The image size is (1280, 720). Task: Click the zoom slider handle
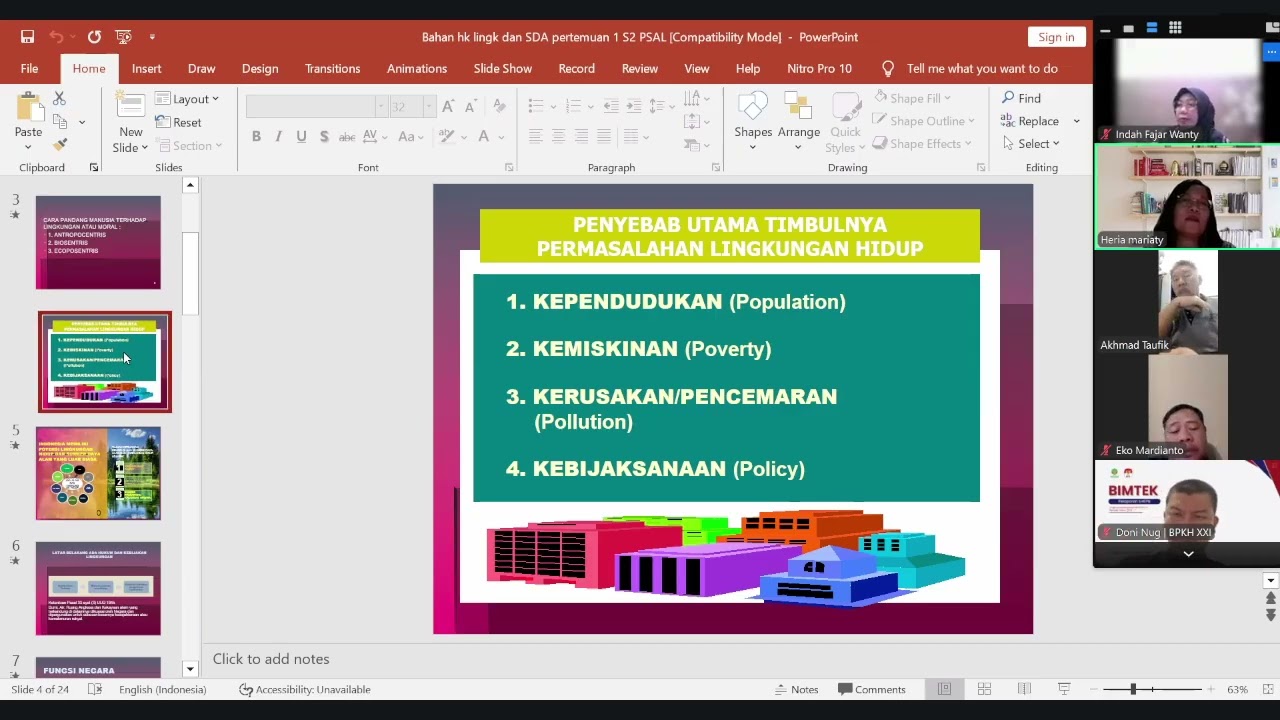click(1133, 689)
